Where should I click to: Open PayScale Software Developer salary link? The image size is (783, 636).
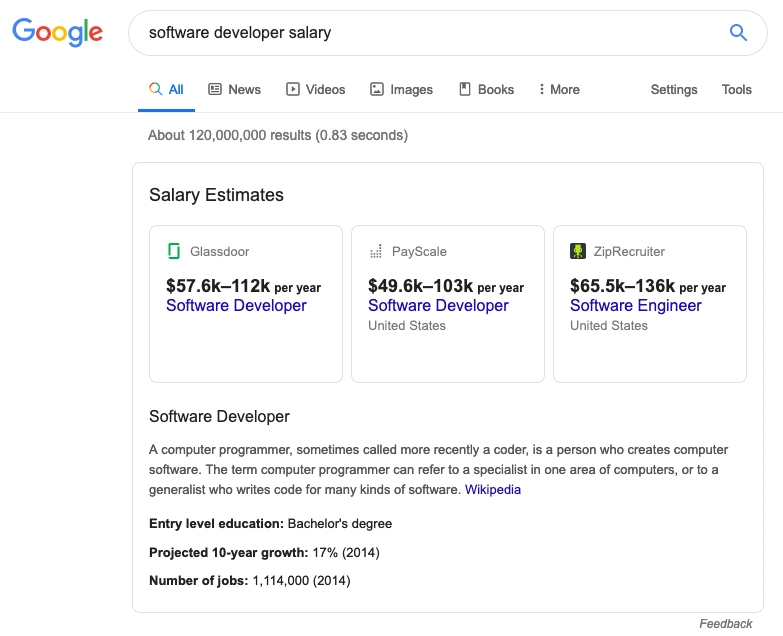click(438, 306)
